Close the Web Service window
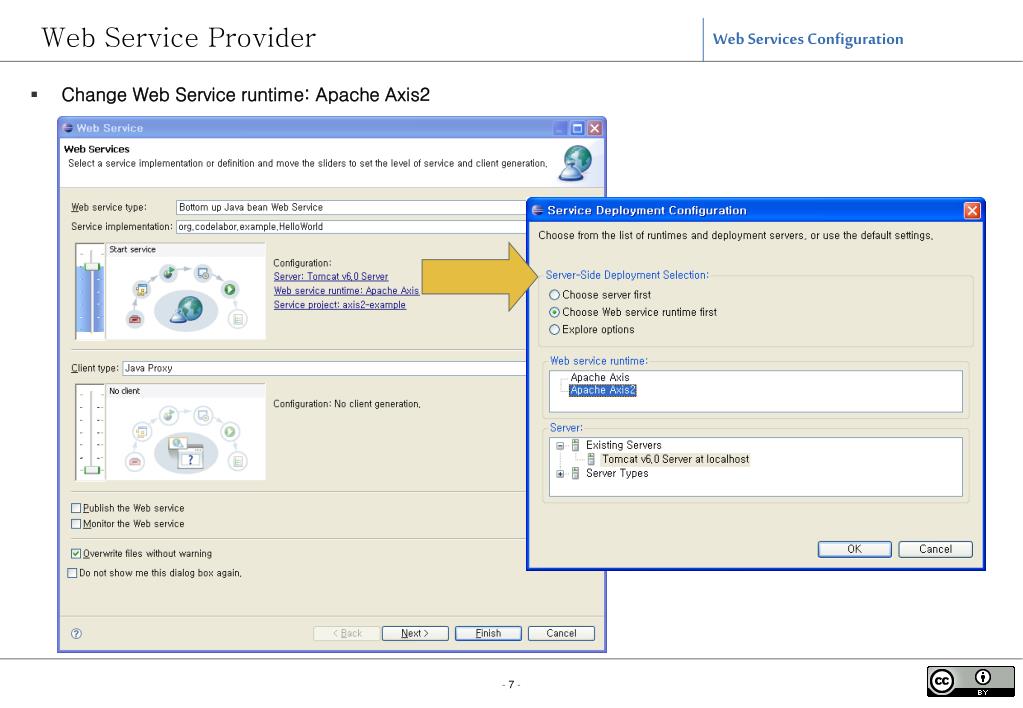This screenshot has height=708, width=1023. tap(594, 129)
